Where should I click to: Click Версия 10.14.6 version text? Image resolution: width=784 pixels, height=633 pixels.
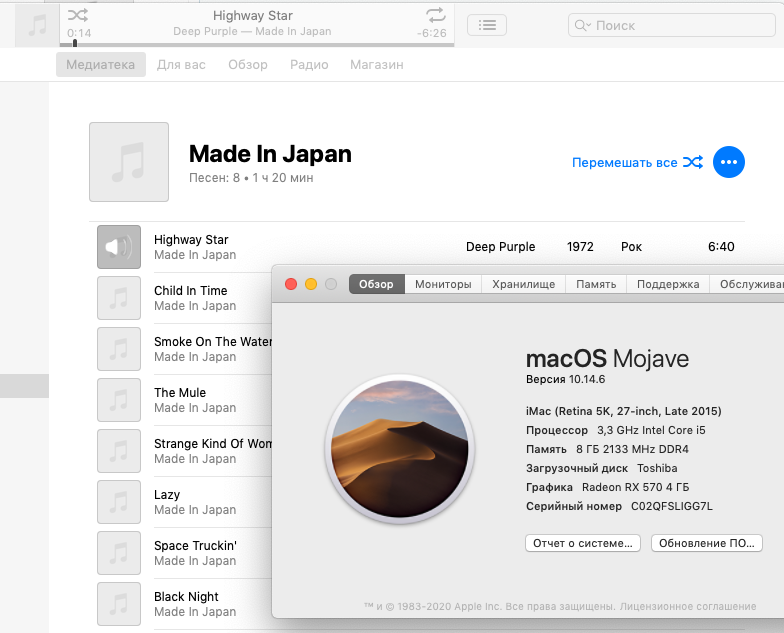566,379
